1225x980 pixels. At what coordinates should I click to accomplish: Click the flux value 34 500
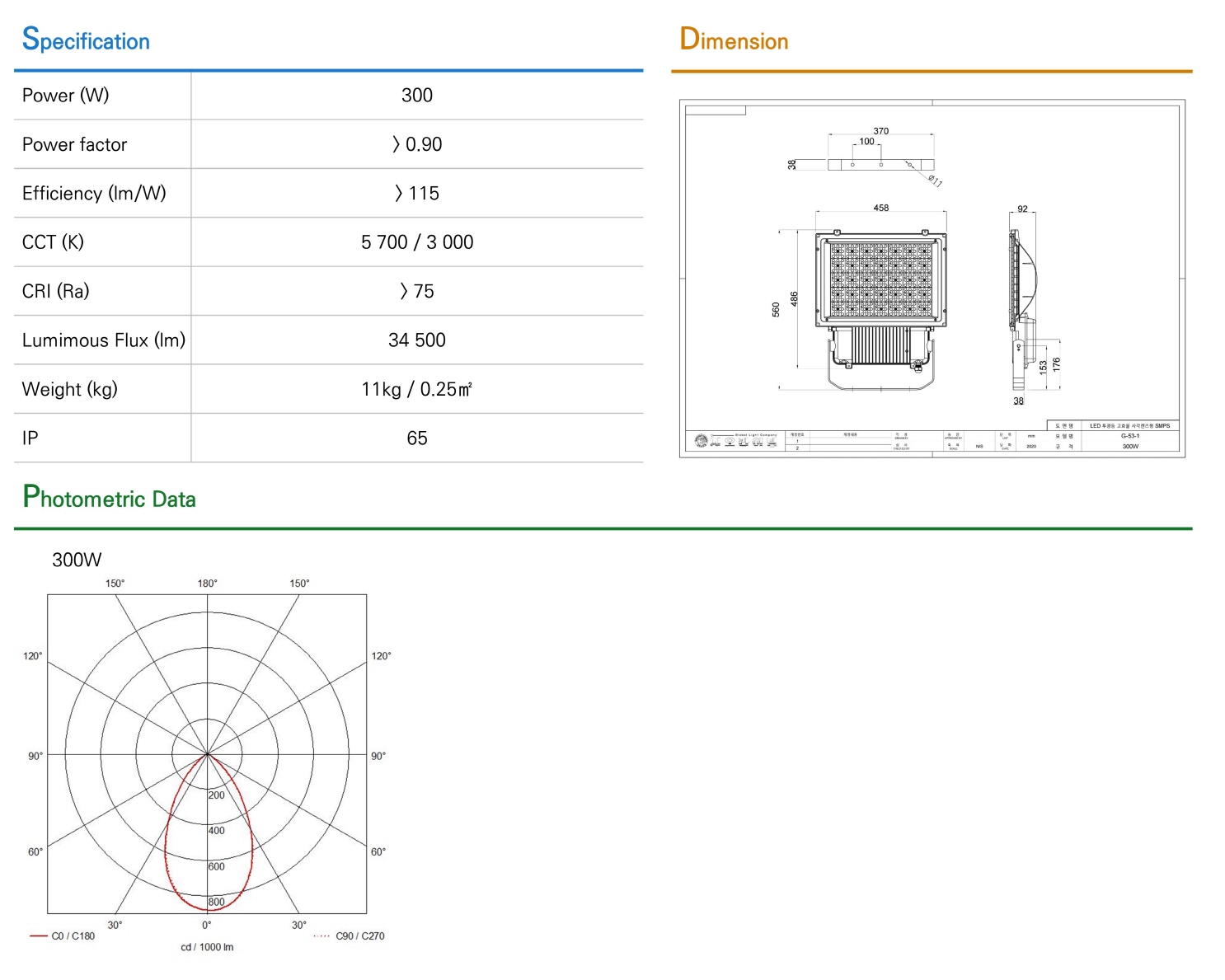coord(417,340)
